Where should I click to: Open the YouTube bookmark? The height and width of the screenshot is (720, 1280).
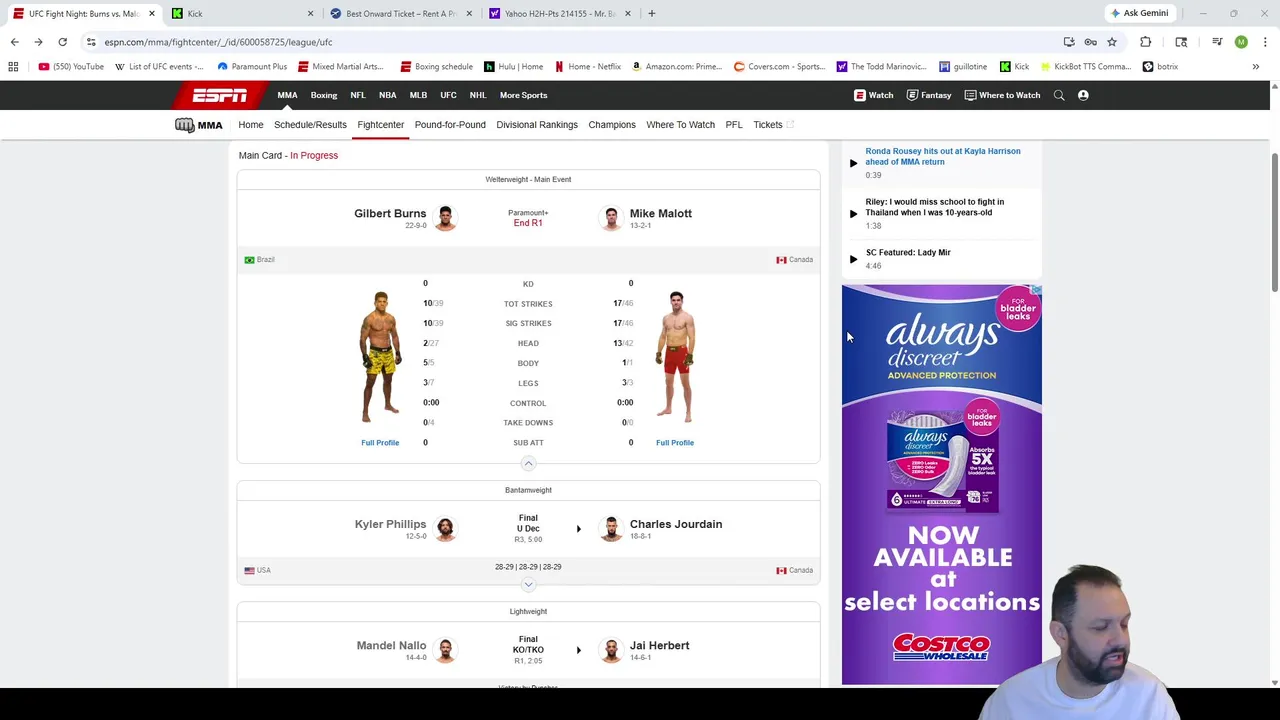[x=71, y=67]
